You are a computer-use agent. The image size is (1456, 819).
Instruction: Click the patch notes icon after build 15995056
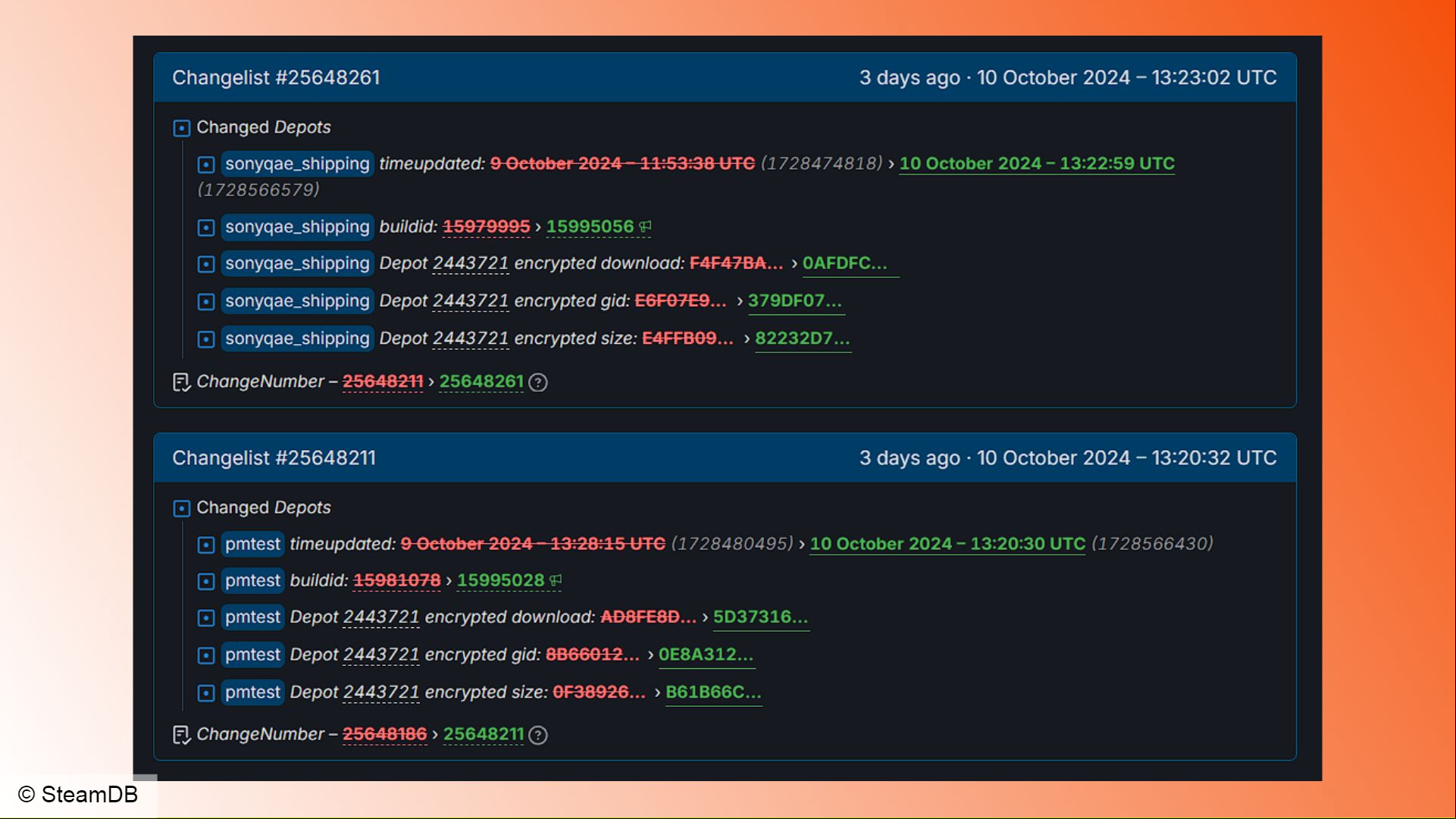pyautogui.click(x=645, y=227)
